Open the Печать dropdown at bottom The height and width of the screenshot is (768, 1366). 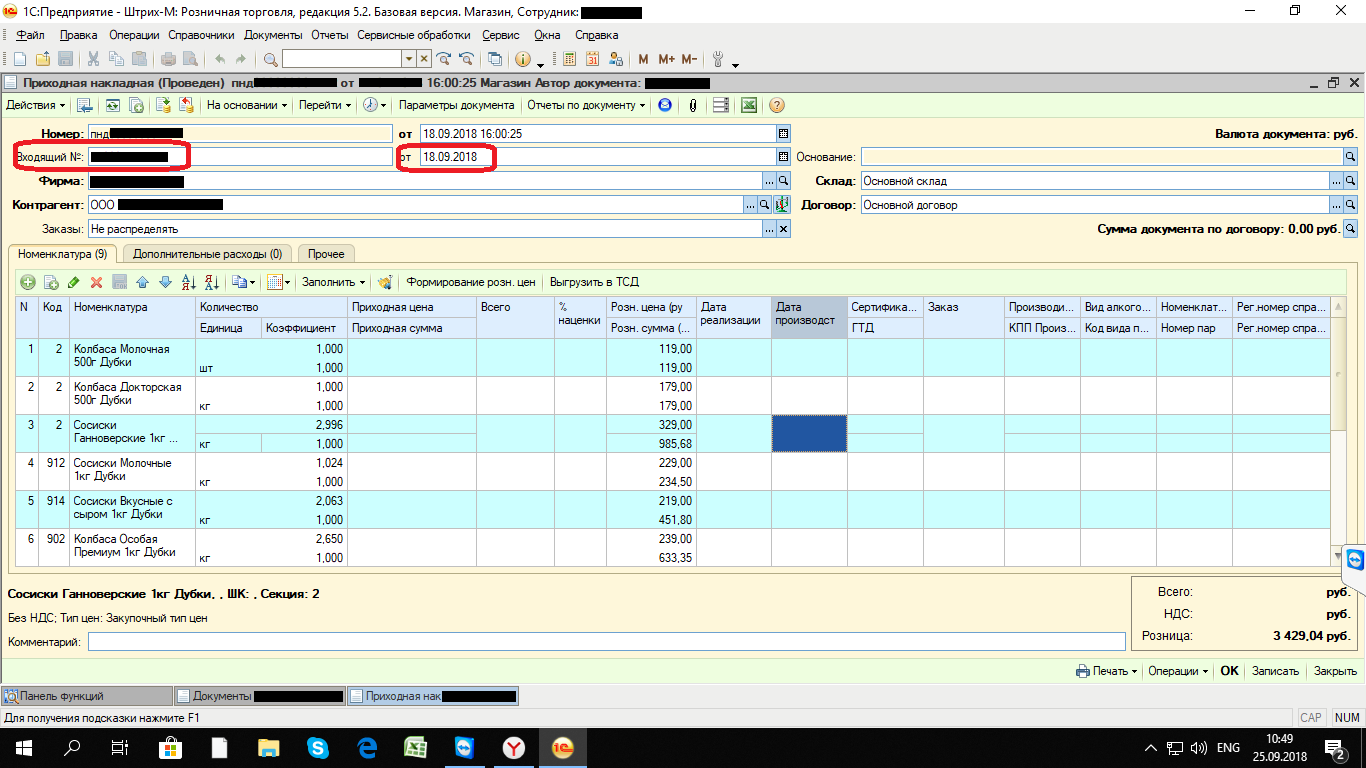[x=1107, y=671]
